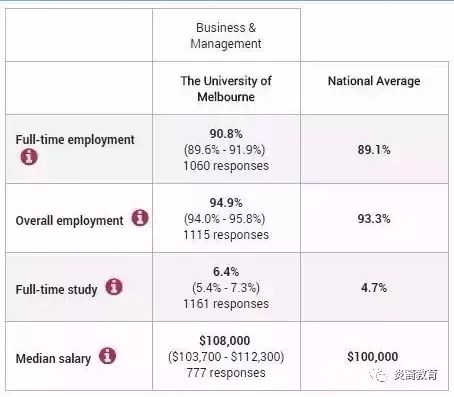Select the Full-time employment row label
Screen dimensions: 454x397
coord(75,140)
